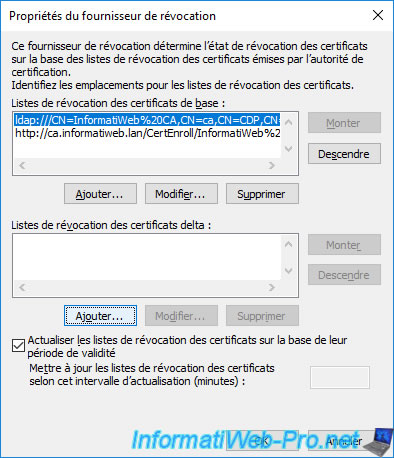
Task: Select the ldap:///CN=InformatiWeb%20CA base CRL entry
Action: (147, 120)
